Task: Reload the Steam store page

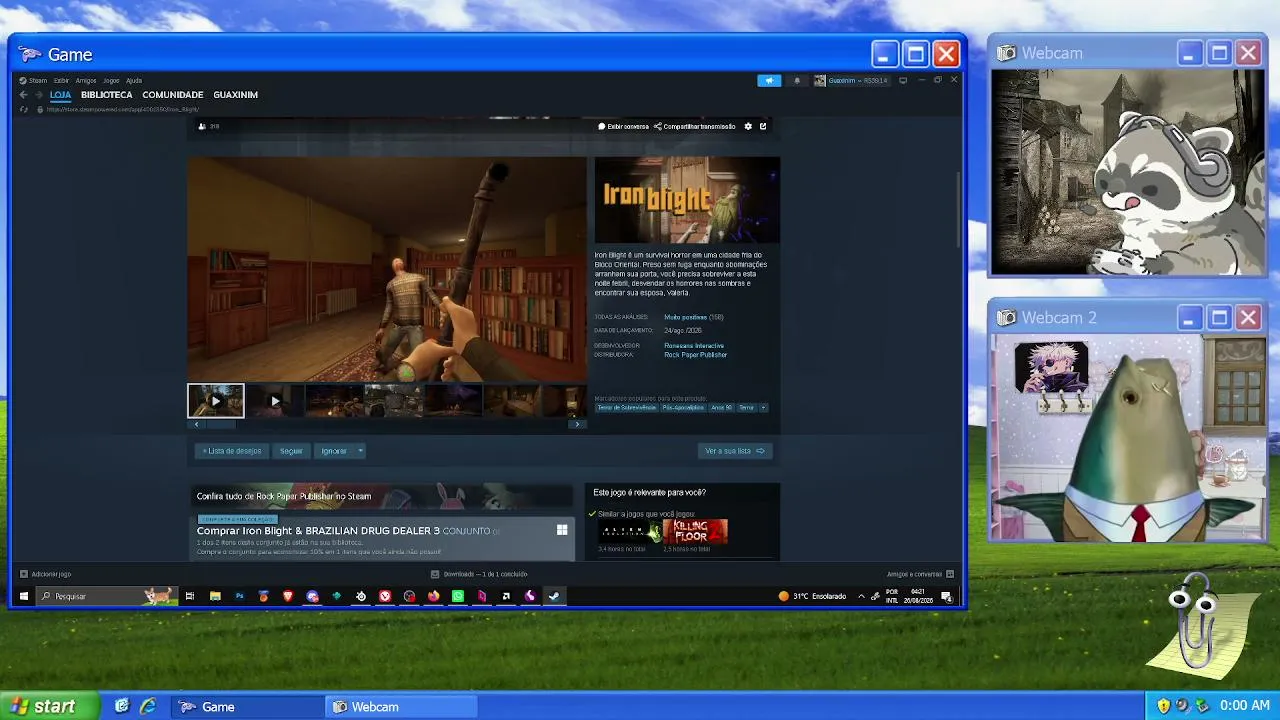Action: tap(23, 109)
